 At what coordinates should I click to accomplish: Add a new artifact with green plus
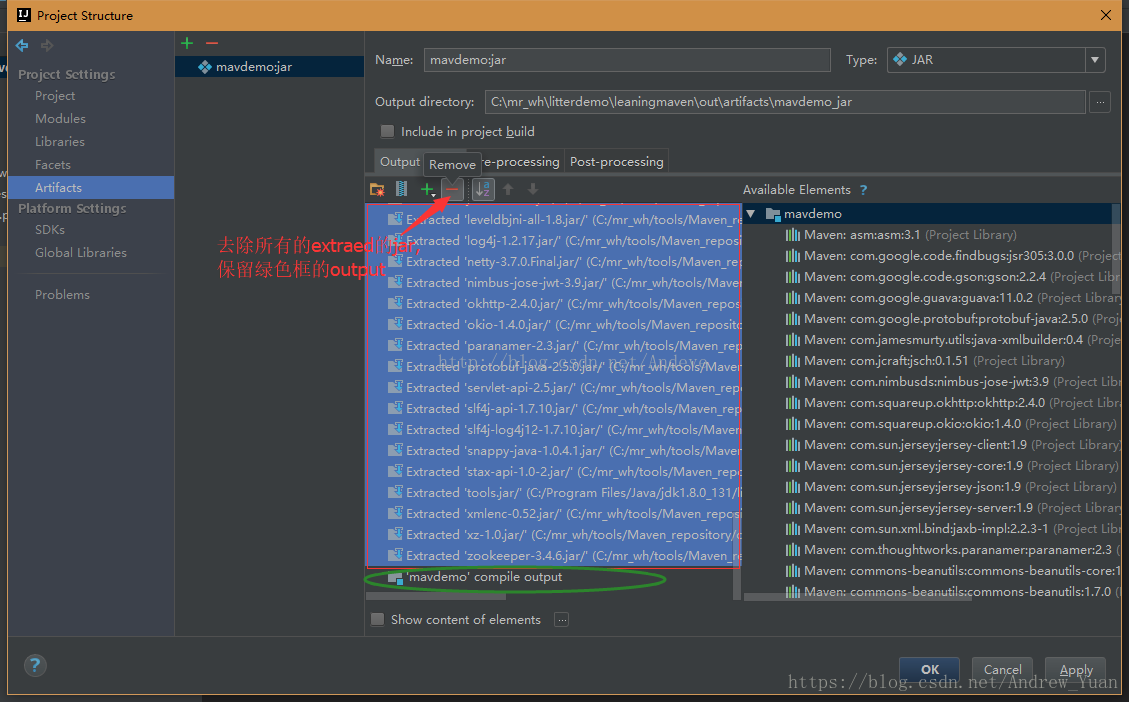(x=187, y=43)
